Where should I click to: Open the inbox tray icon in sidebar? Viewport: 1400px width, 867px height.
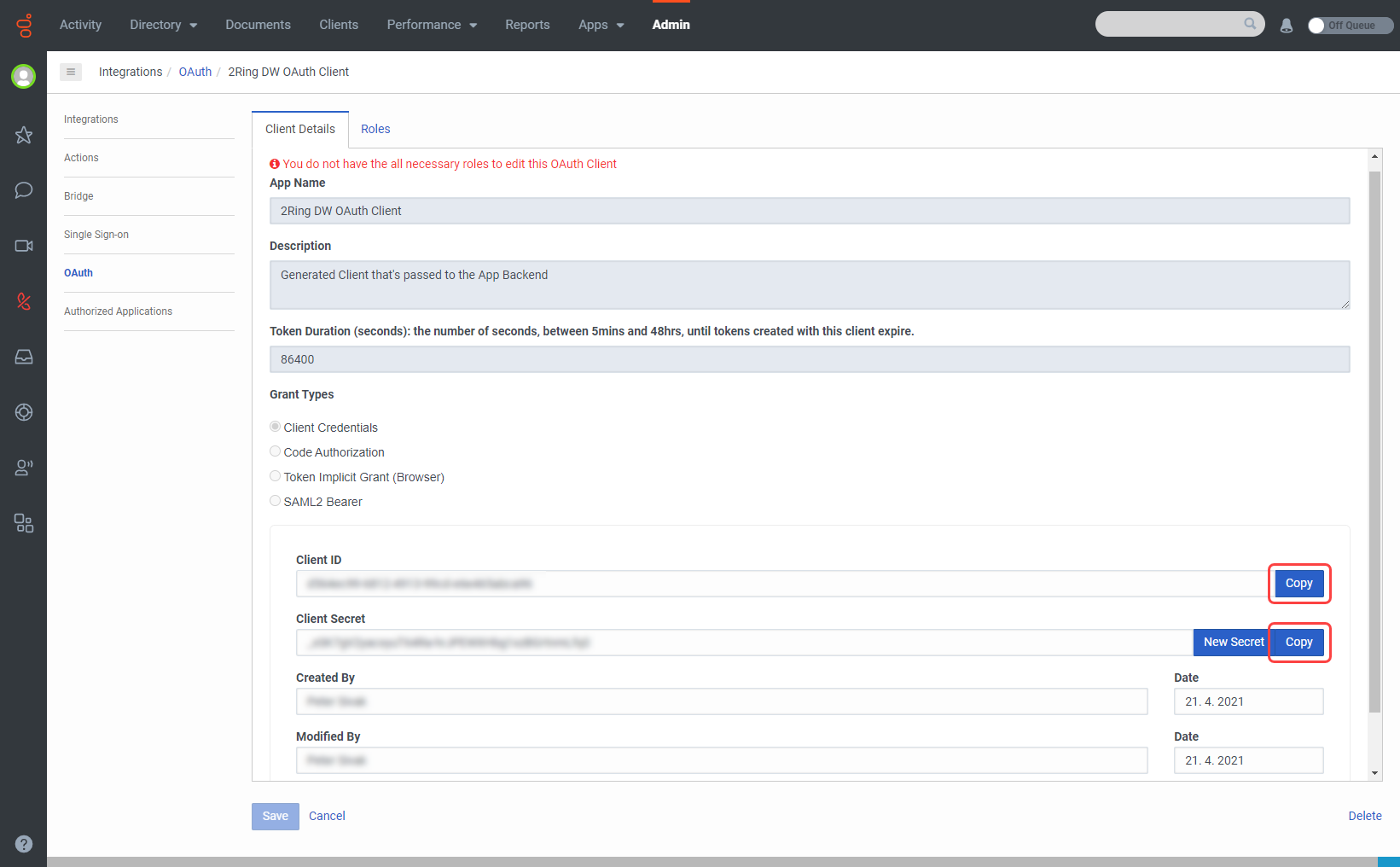pos(24,357)
